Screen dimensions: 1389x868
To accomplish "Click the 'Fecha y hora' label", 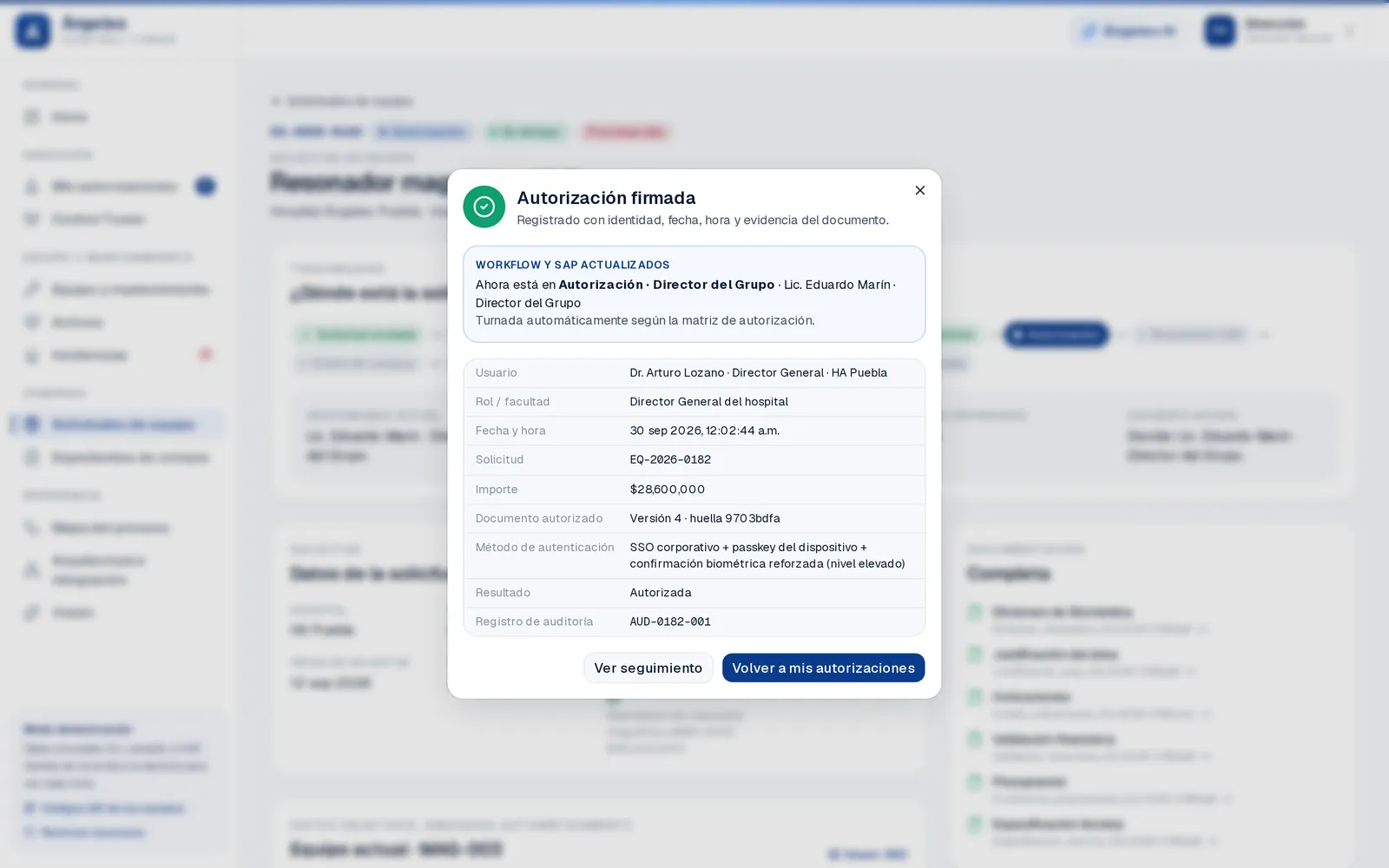I will [x=510, y=431].
